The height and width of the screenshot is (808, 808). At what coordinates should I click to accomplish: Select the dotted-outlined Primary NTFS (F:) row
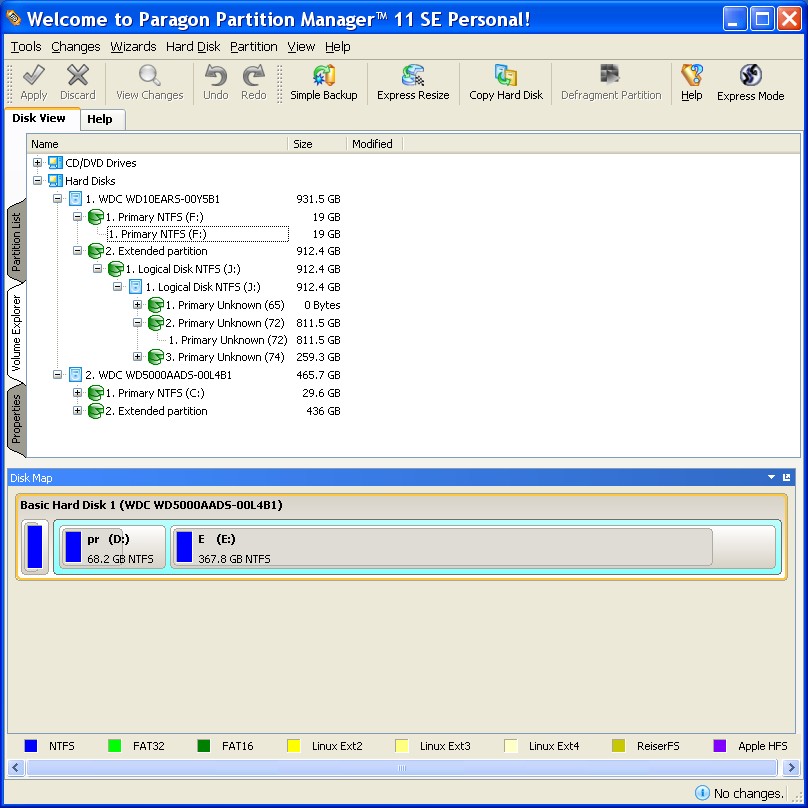[x=198, y=234]
